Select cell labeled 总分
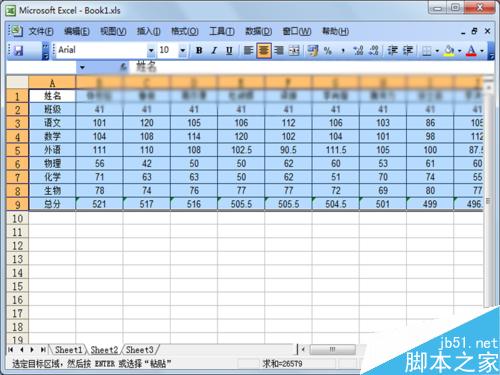Viewport: 500px width, 375px height. click(x=52, y=204)
